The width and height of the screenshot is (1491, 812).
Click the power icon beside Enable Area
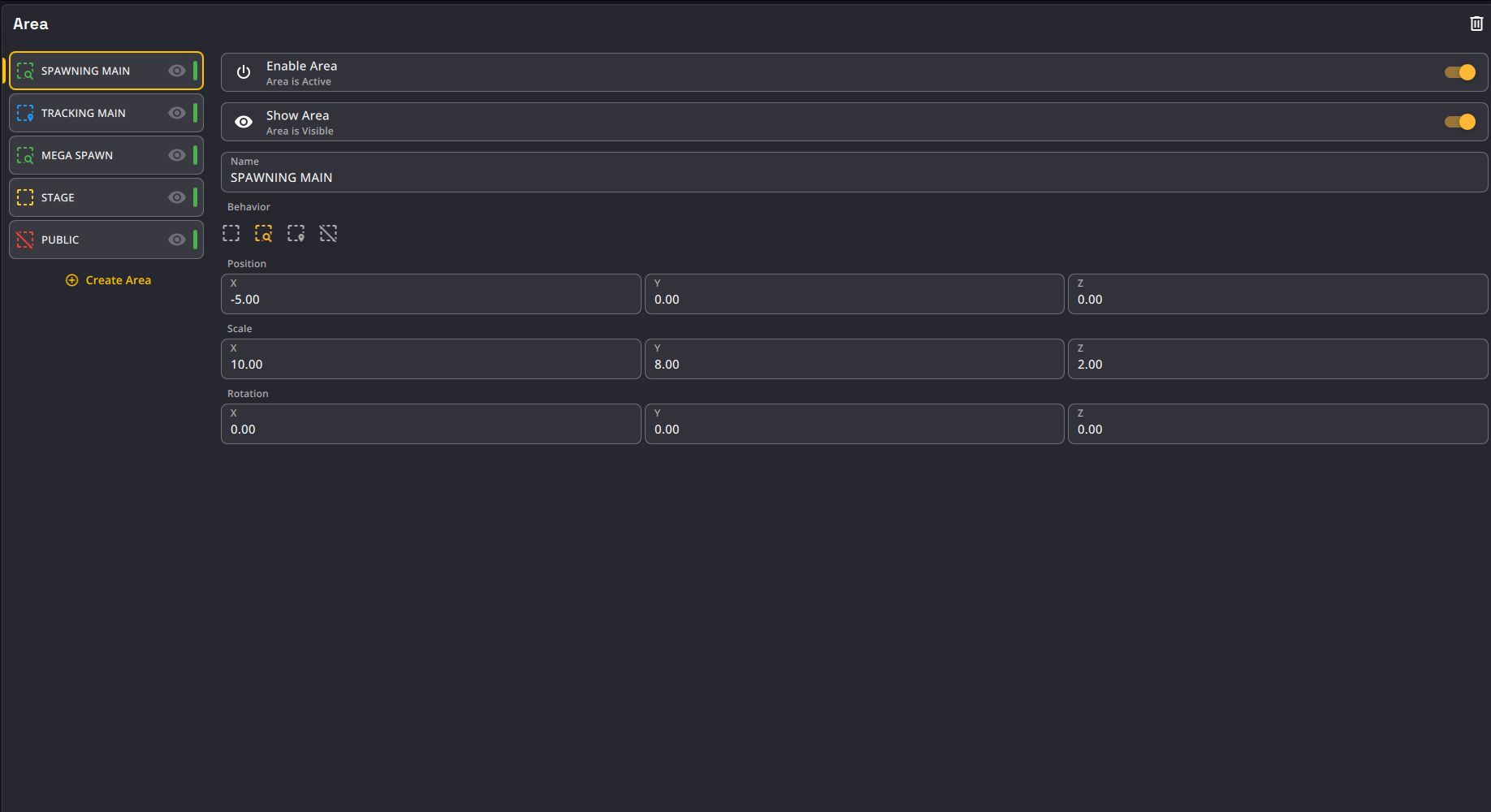(x=244, y=72)
